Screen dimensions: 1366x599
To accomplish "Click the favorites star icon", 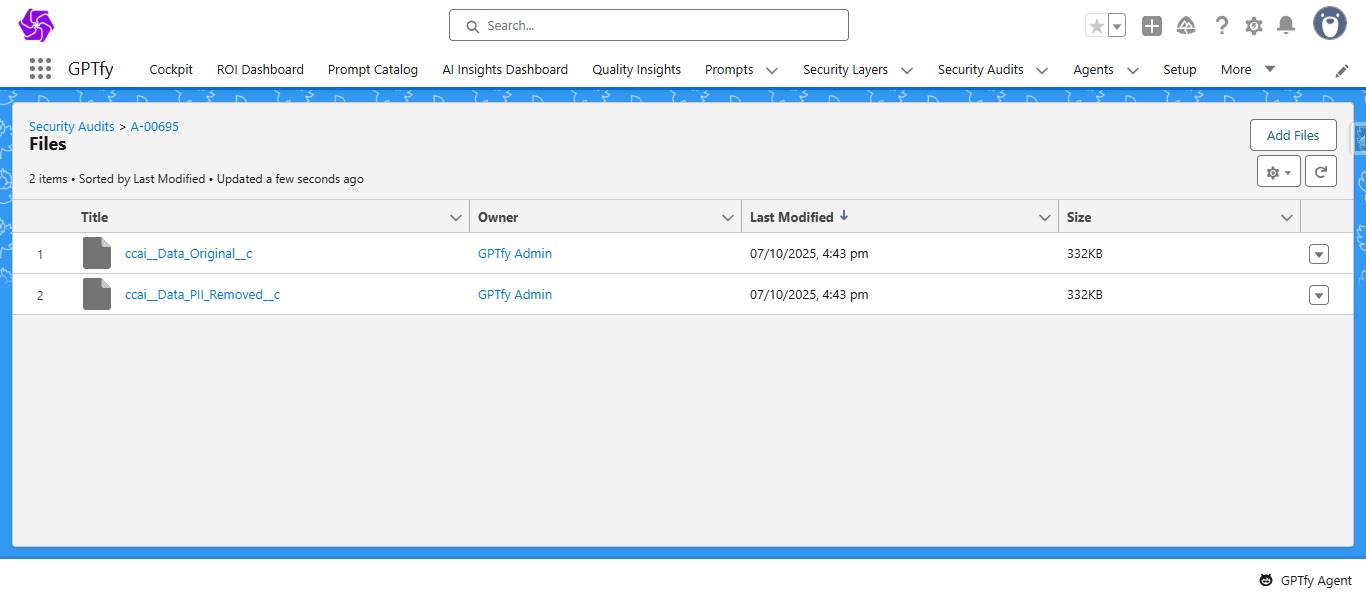I will click(1097, 26).
